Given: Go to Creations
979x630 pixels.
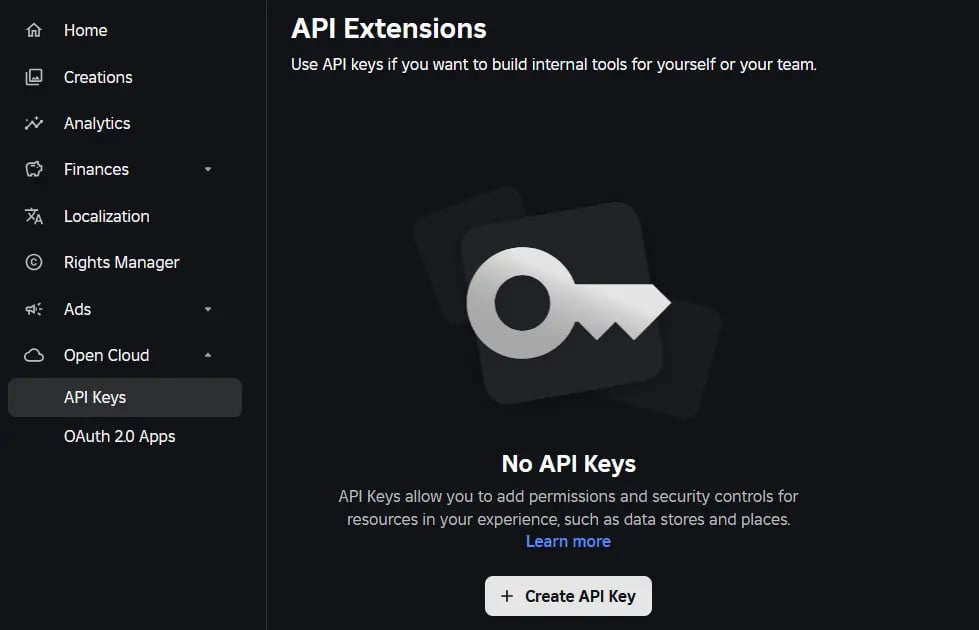Looking at the screenshot, I should (98, 77).
